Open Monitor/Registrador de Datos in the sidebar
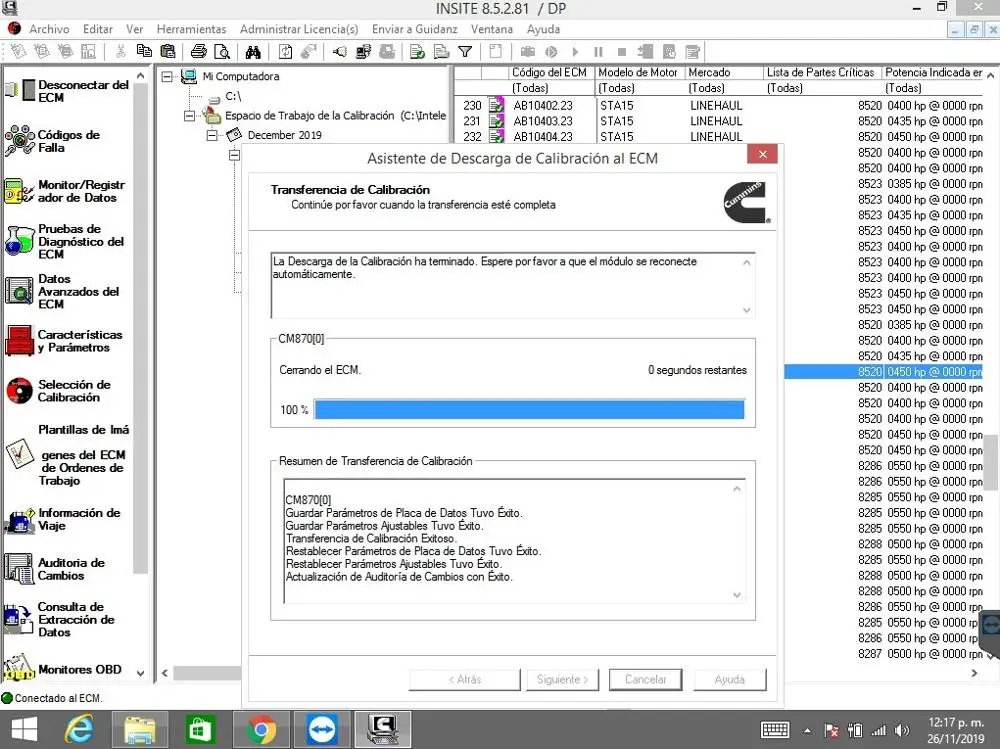Viewport: 1000px width, 749px height. (x=65, y=191)
